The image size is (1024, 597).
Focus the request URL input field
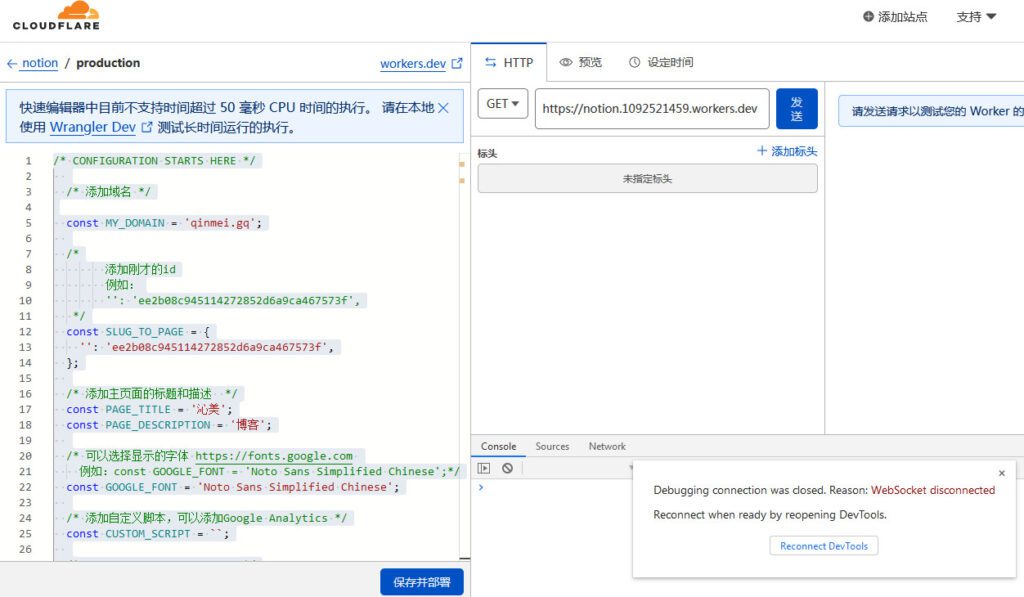(652, 108)
